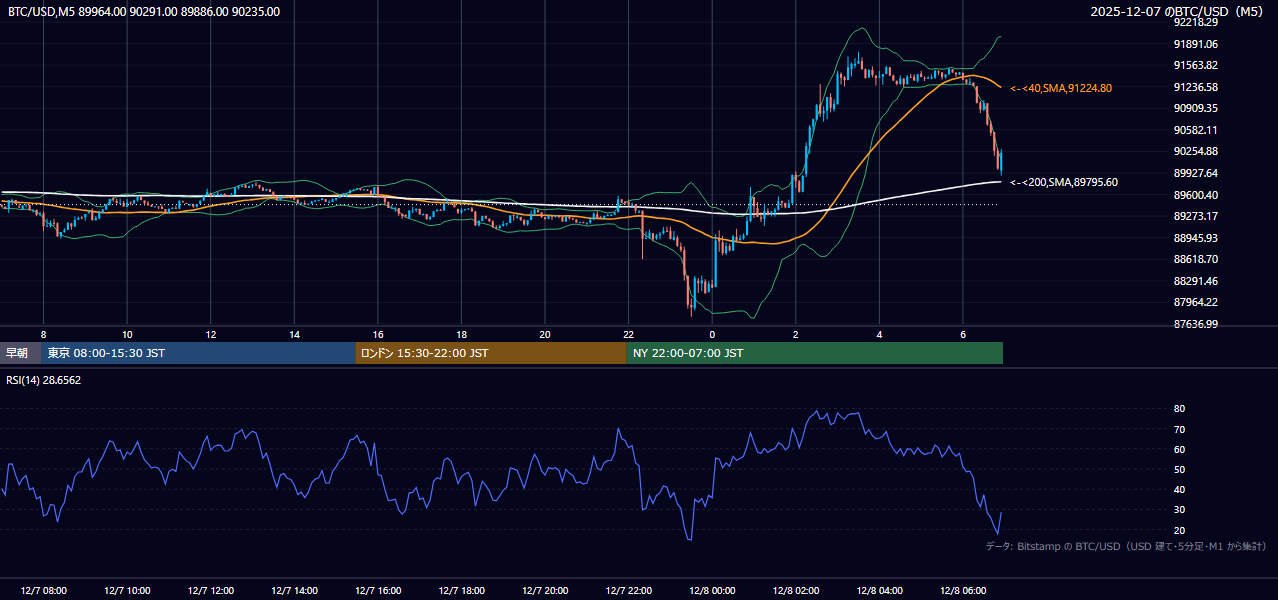Click price axis value 90582.11

(x=1196, y=130)
